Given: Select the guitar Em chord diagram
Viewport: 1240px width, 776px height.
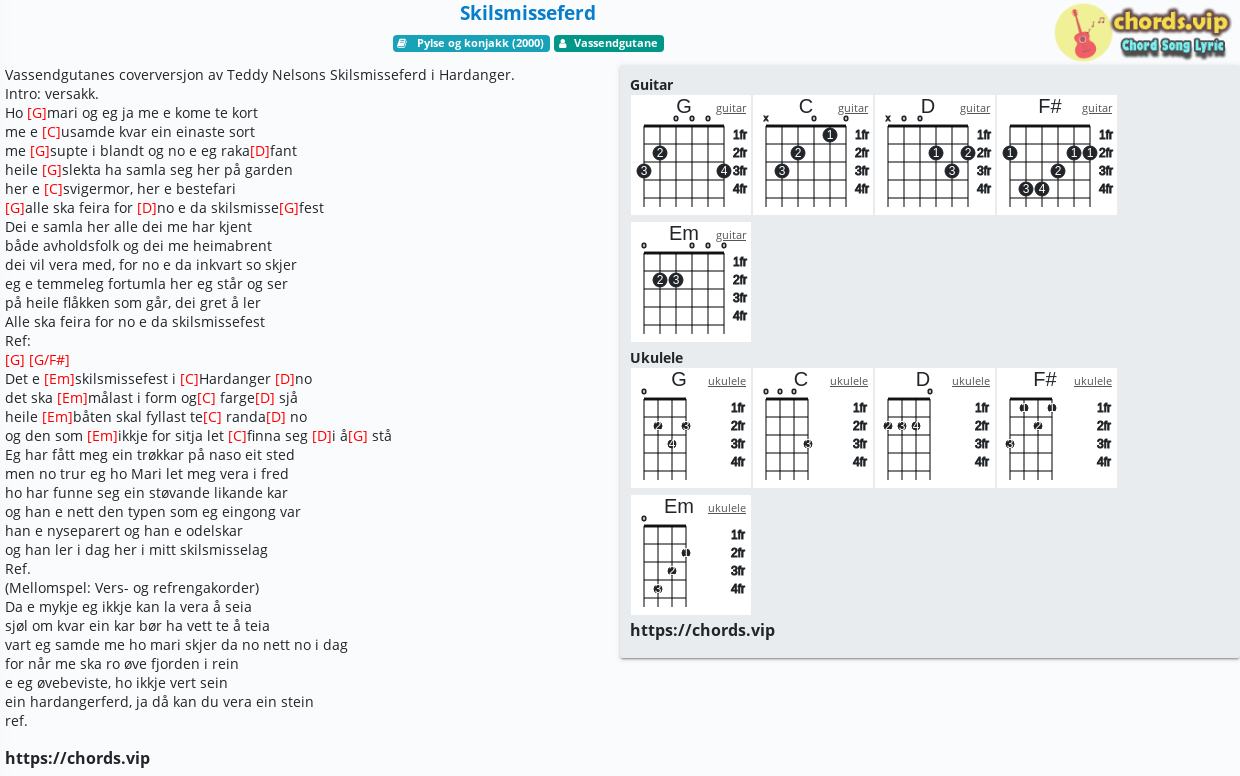Looking at the screenshot, I should pyautogui.click(x=691, y=282).
